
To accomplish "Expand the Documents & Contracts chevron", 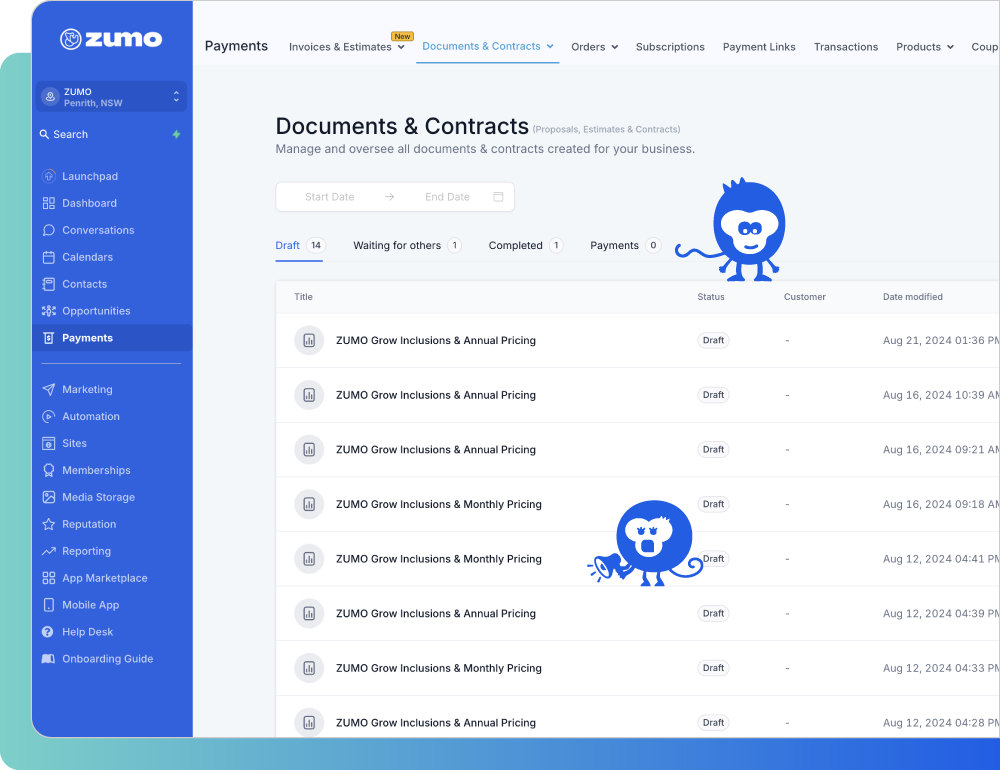I will click(550, 47).
